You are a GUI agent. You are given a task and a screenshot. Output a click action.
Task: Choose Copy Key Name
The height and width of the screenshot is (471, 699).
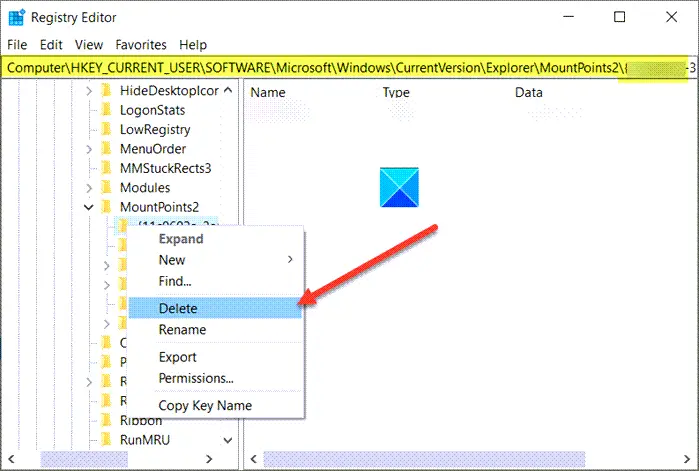coord(216,405)
